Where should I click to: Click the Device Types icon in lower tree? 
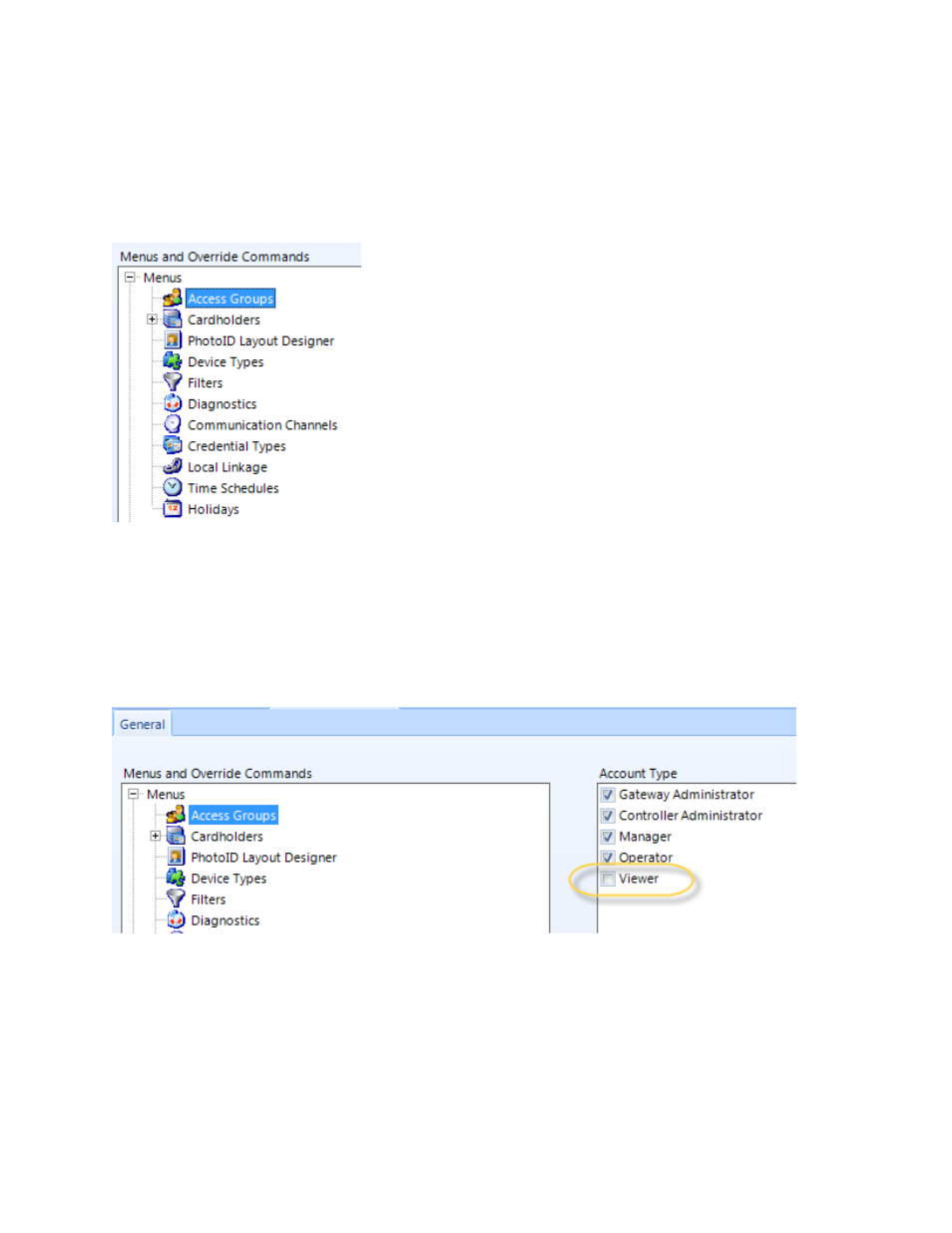coord(176,878)
